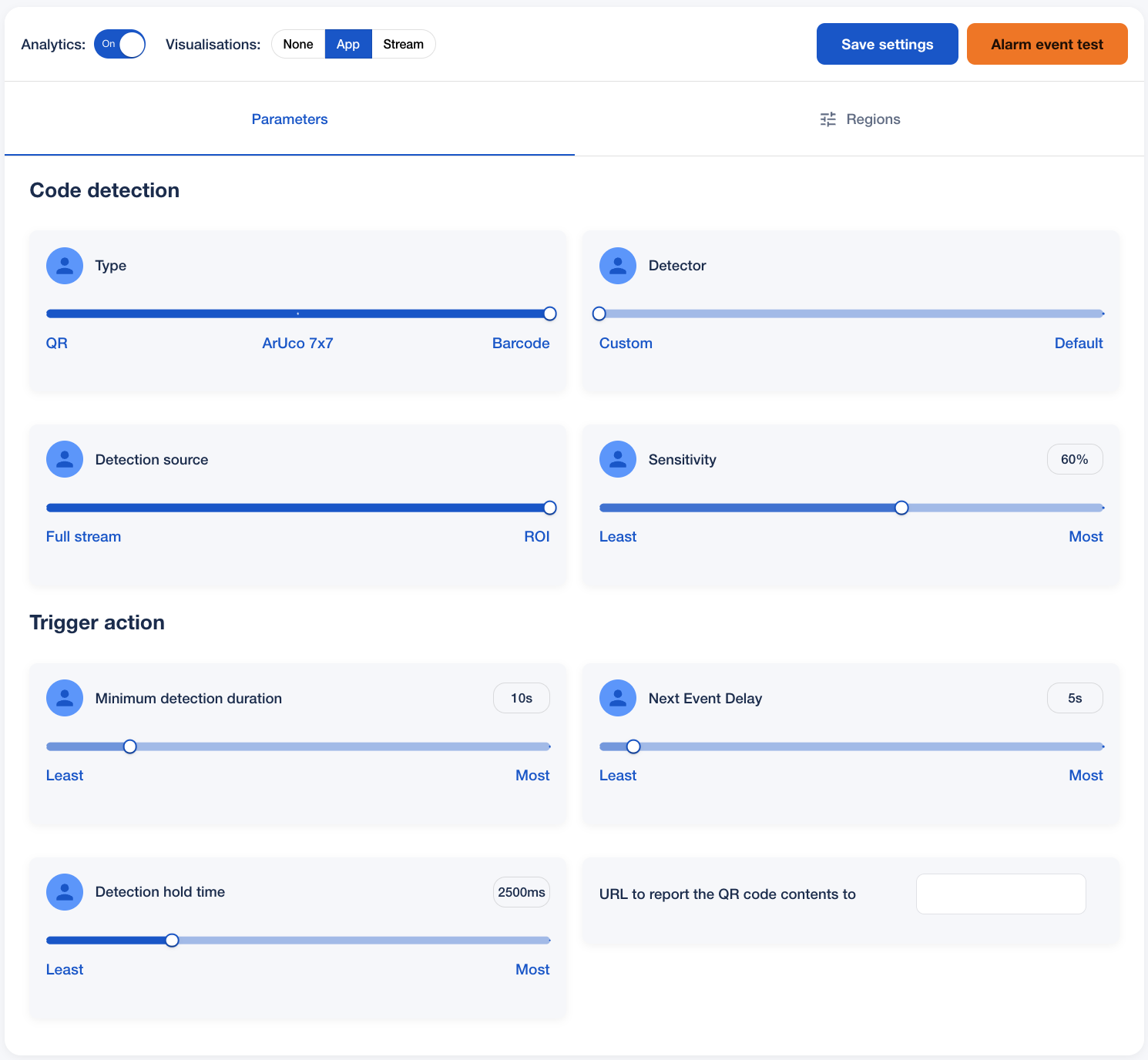
Task: Click the avatar icon beside Type
Action: (65, 266)
